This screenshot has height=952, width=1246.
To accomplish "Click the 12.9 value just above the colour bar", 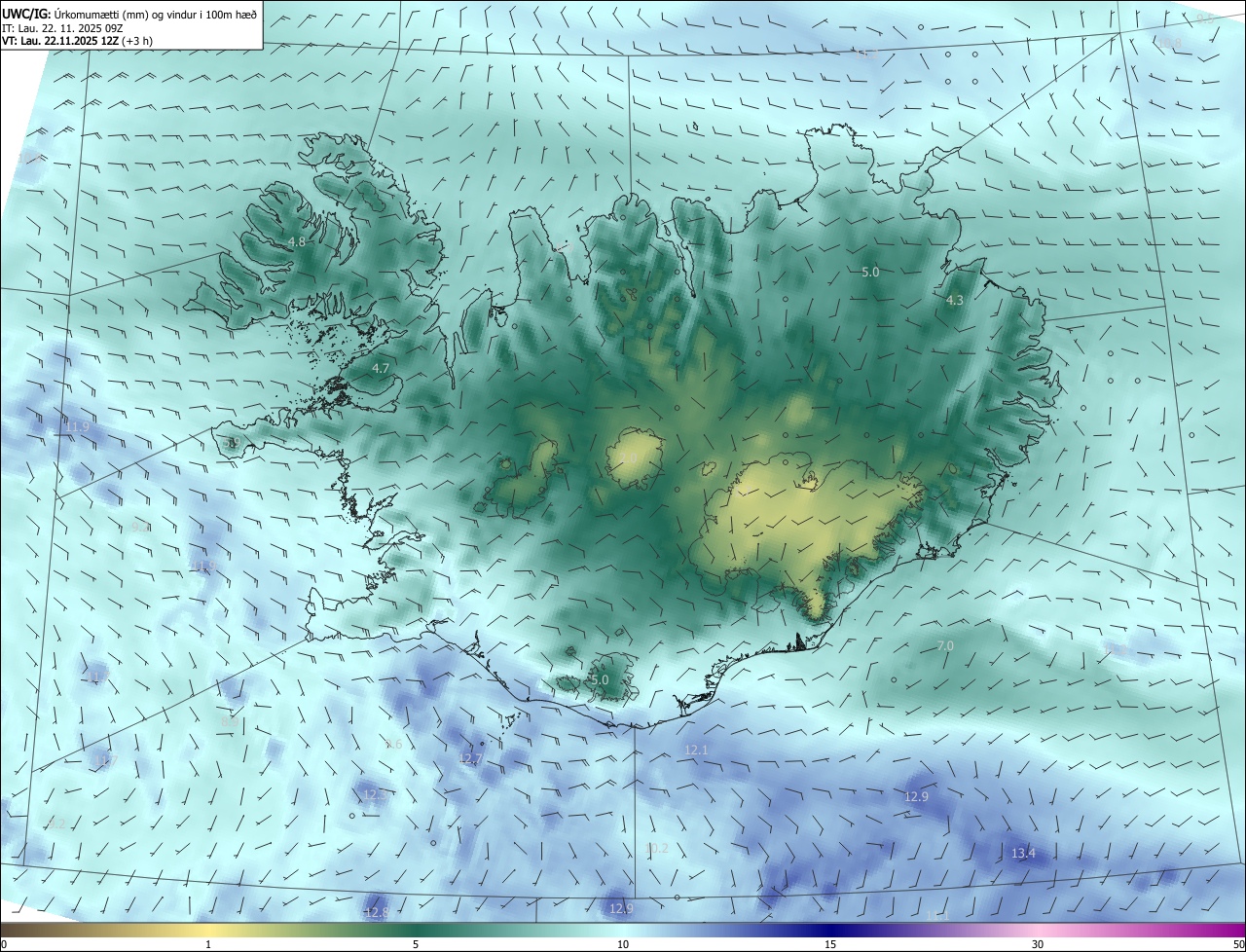I will (x=621, y=908).
